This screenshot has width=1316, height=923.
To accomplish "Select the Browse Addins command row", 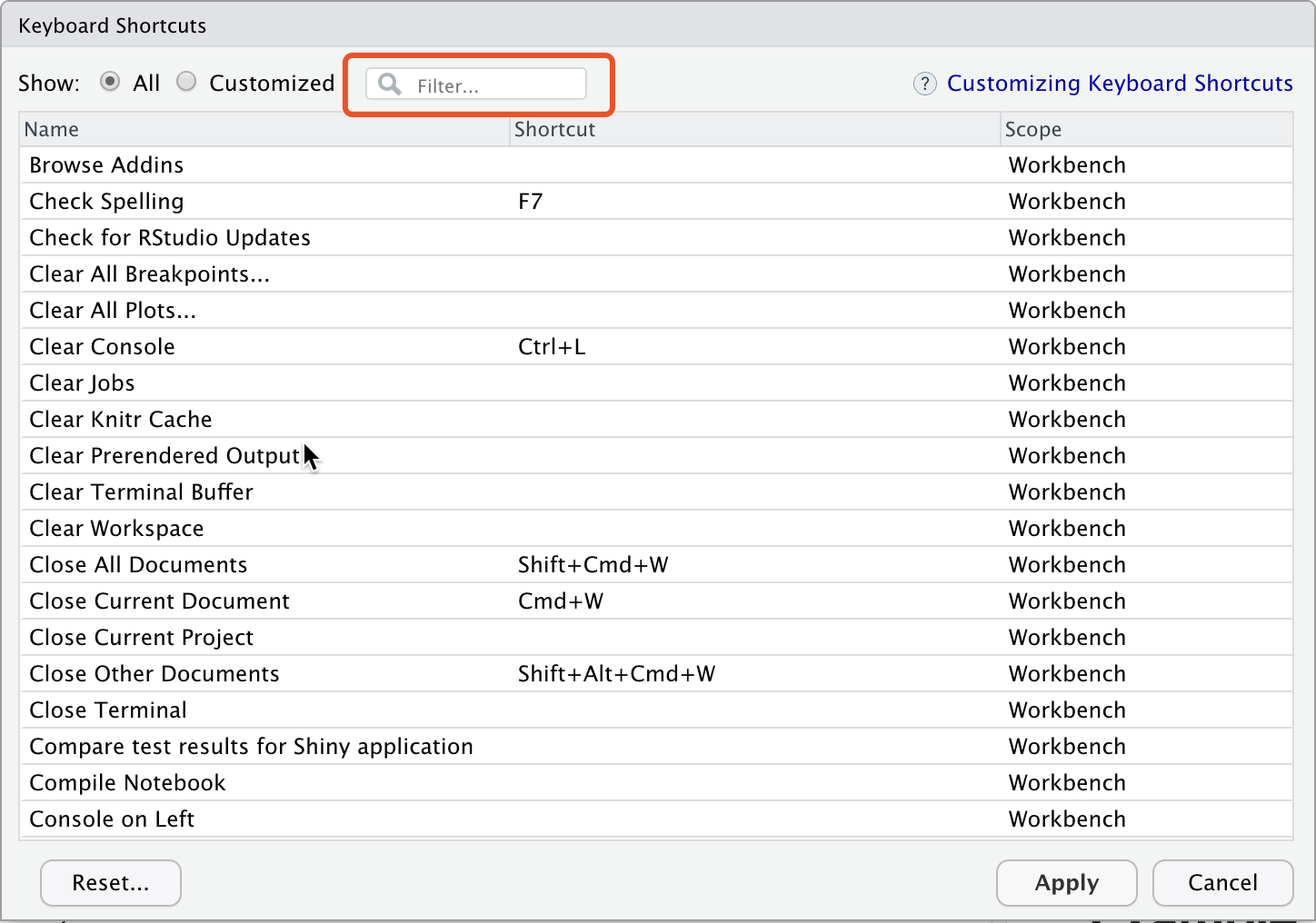I will click(106, 165).
